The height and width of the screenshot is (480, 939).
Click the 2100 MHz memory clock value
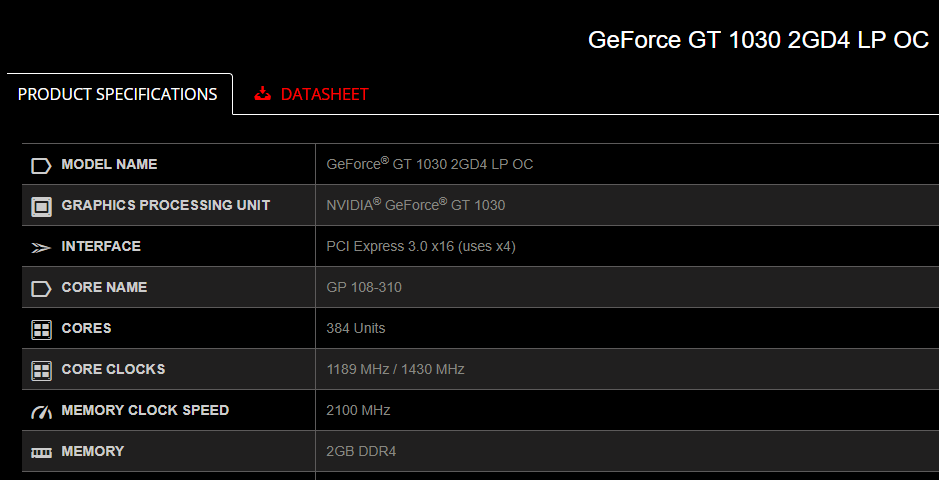coord(358,410)
